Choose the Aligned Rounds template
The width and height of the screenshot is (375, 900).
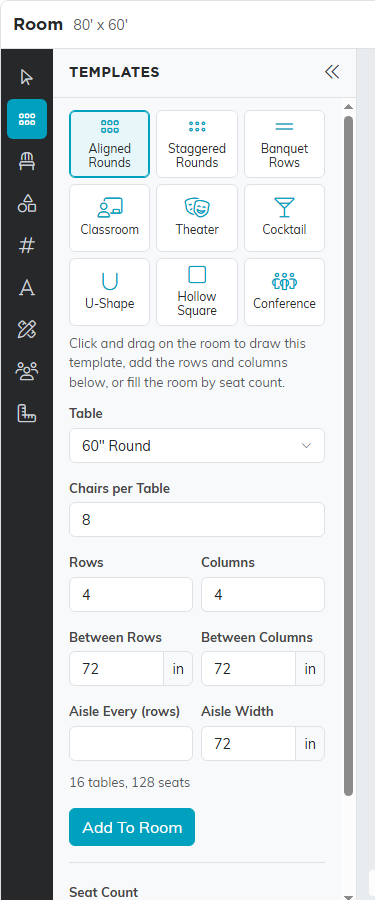click(110, 144)
